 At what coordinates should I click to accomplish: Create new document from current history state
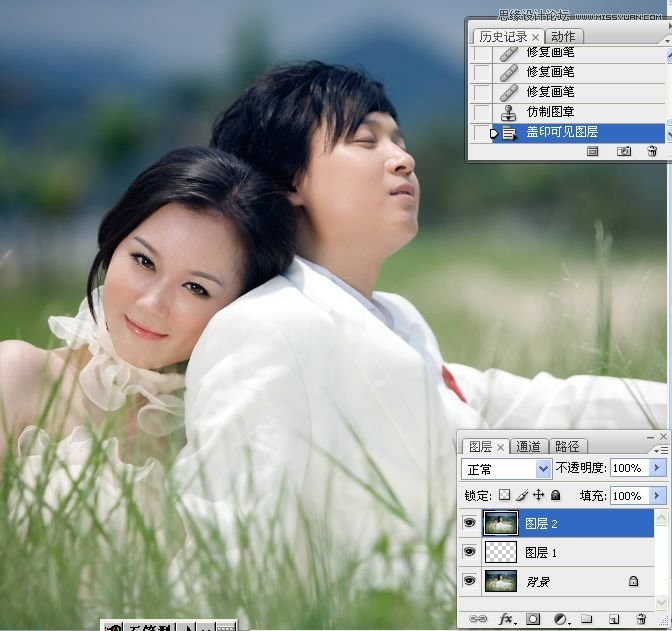[593, 151]
